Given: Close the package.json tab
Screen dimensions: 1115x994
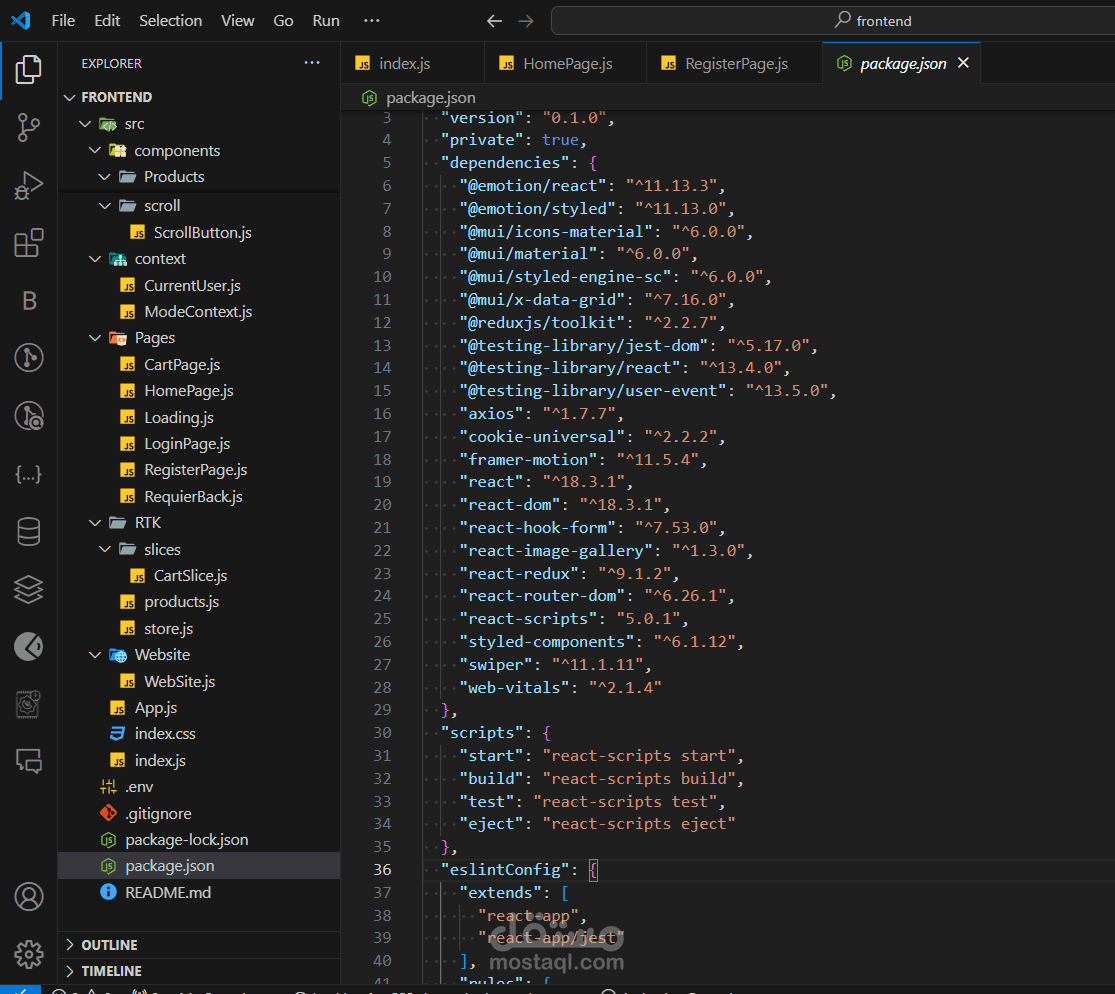Looking at the screenshot, I should (x=964, y=63).
